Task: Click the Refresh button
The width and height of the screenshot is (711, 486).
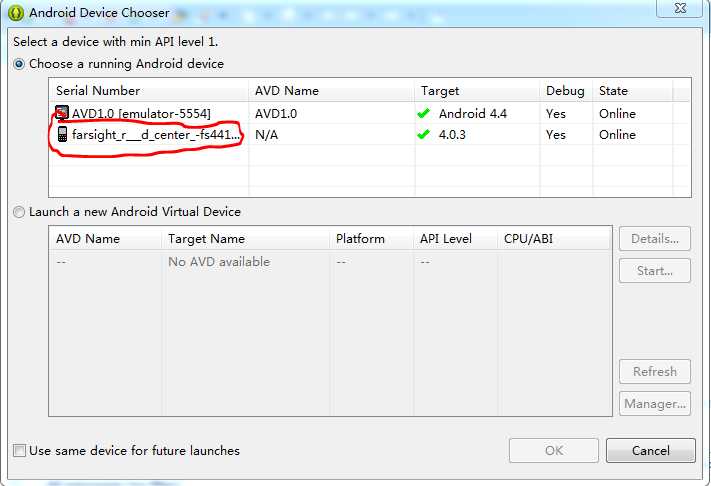Action: [x=655, y=372]
